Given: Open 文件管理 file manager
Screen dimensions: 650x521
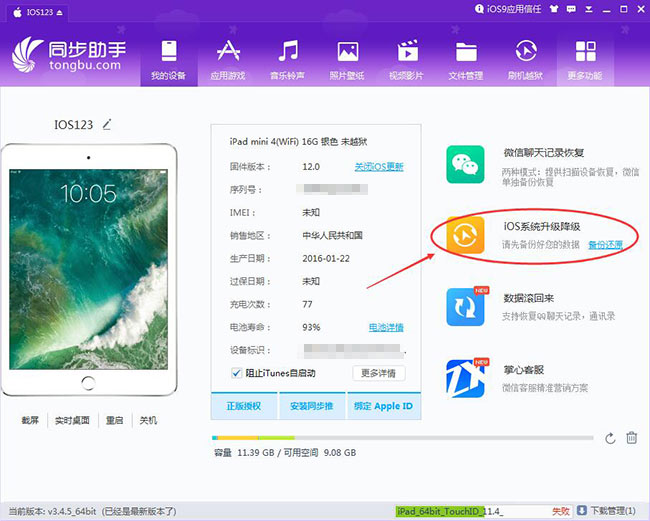Looking at the screenshot, I should coord(466,59).
